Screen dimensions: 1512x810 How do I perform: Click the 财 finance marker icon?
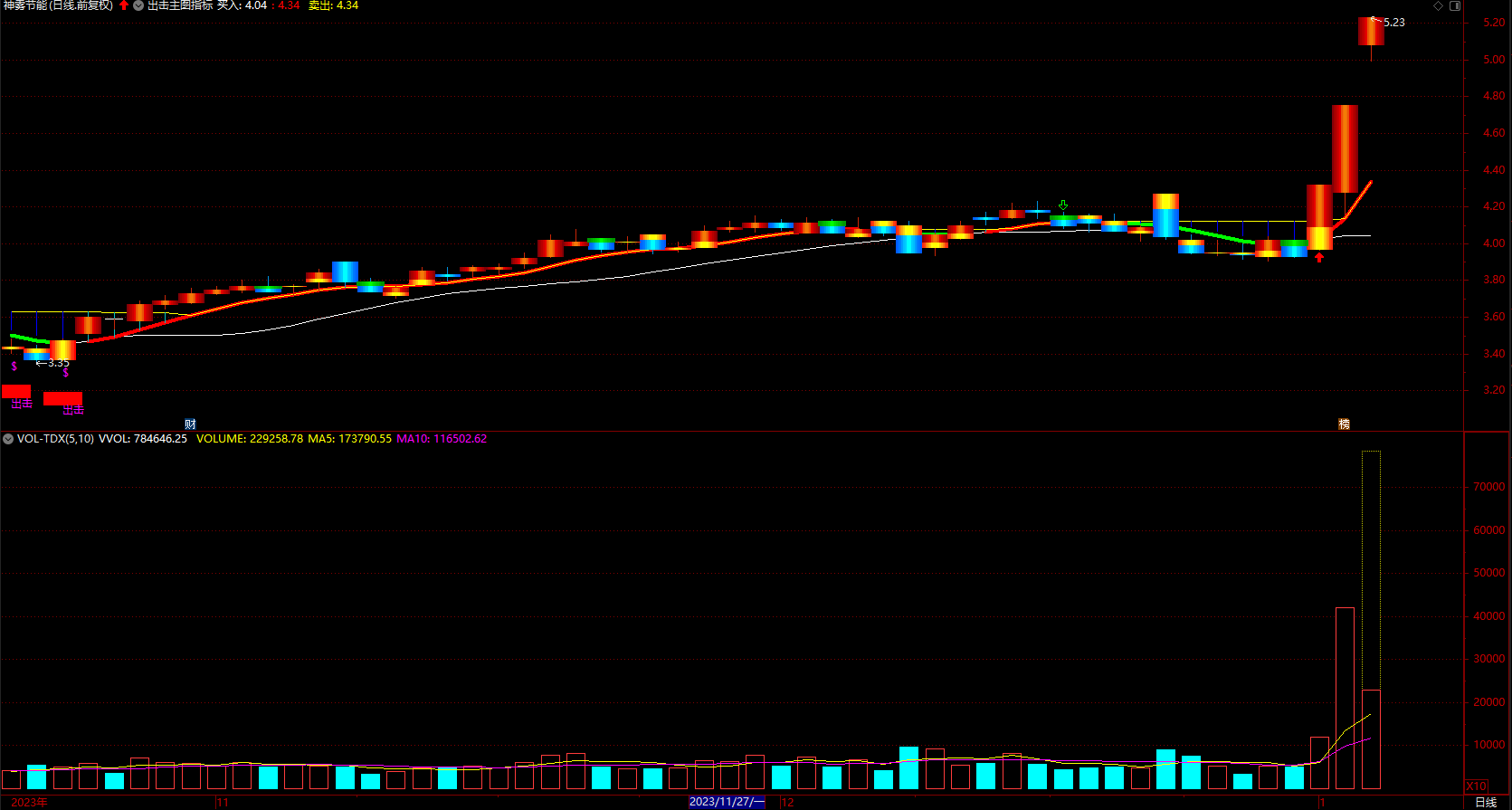click(x=190, y=424)
